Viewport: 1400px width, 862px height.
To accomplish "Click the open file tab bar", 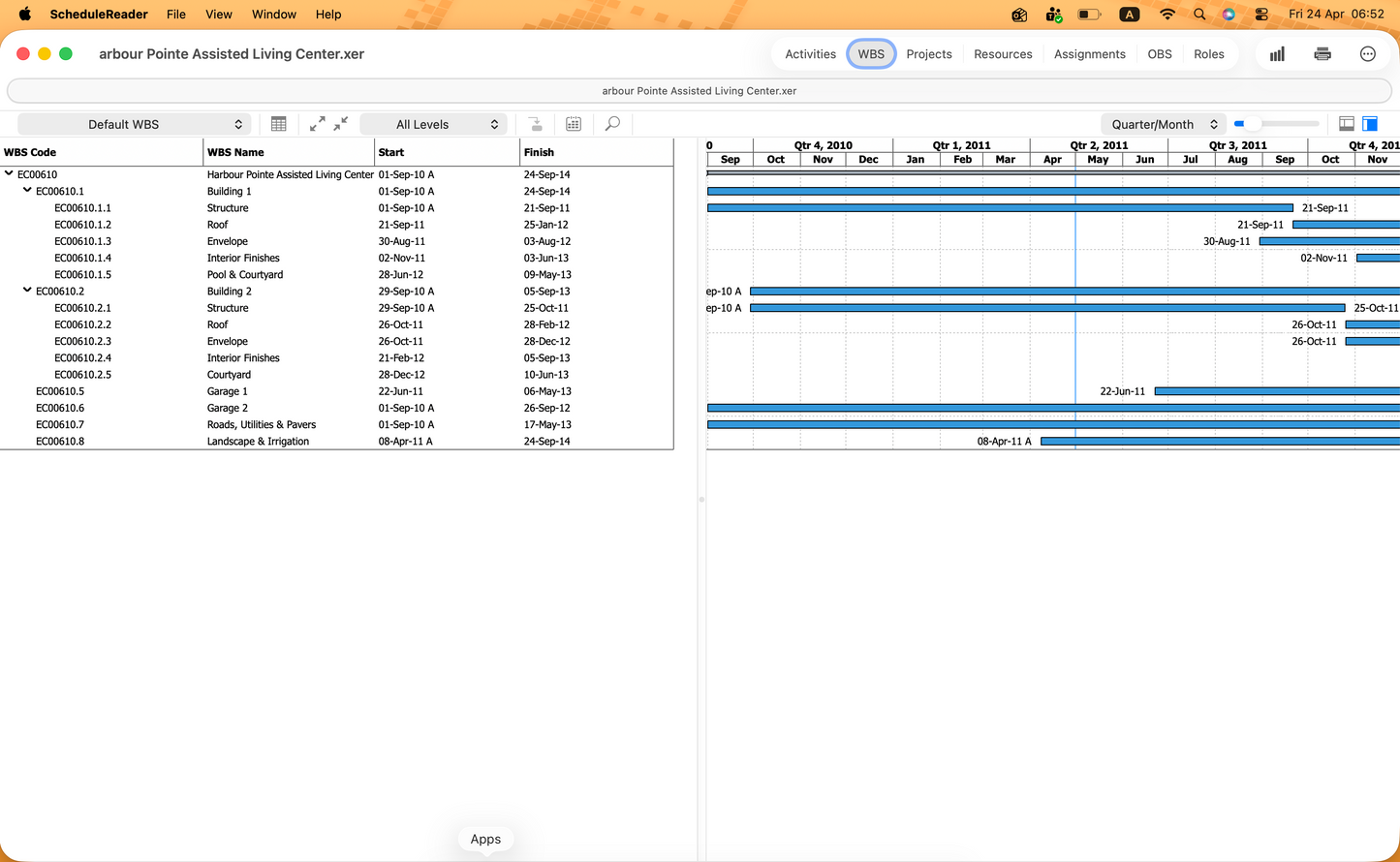I will coord(700,91).
